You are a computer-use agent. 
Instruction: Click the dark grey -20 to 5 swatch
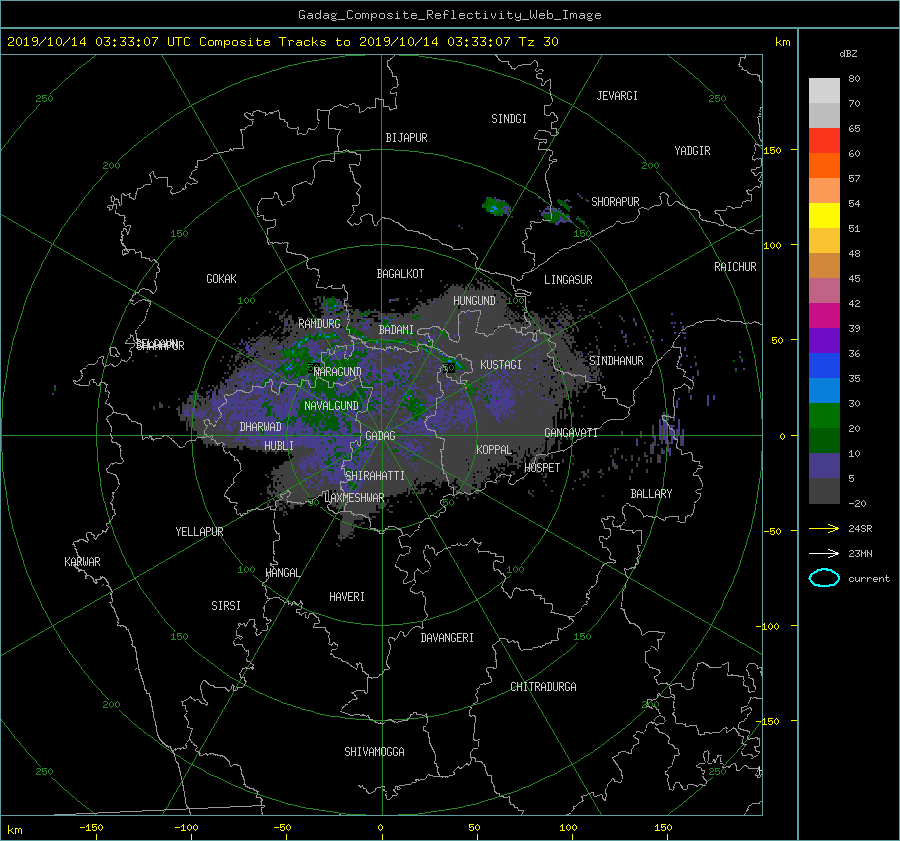point(824,491)
